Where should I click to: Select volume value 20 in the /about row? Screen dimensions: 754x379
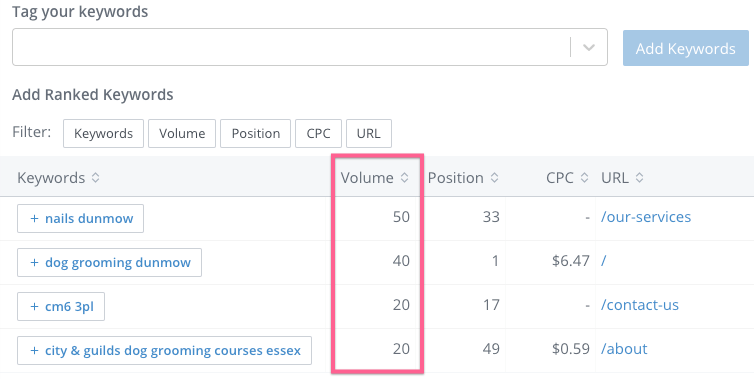401,349
